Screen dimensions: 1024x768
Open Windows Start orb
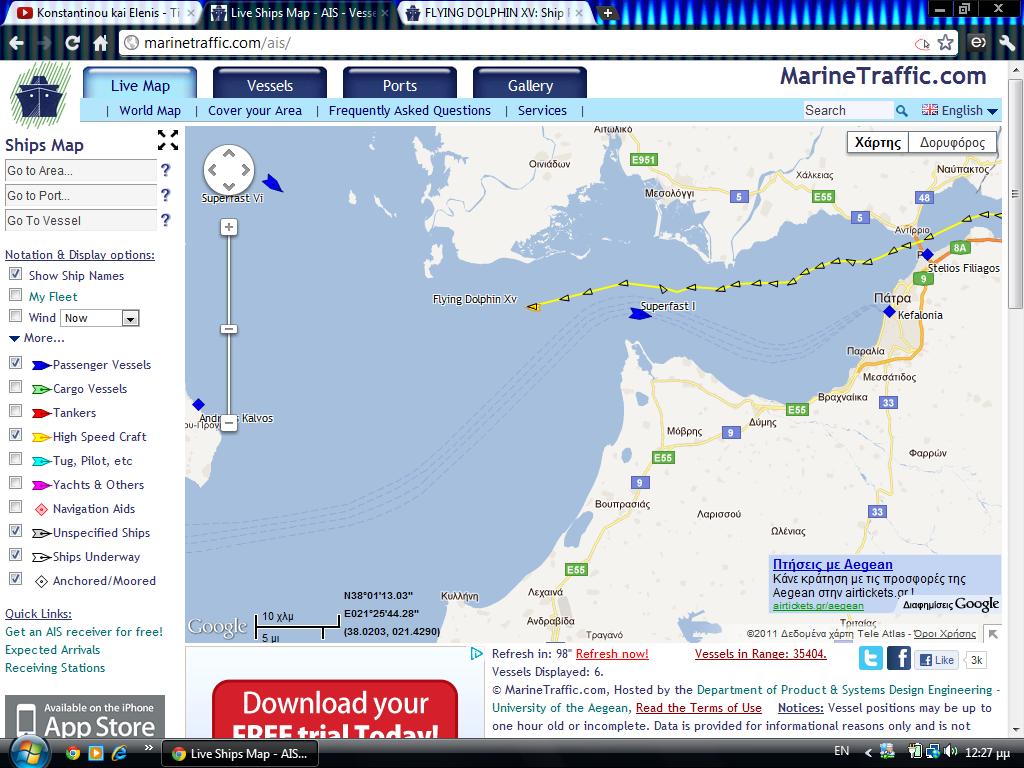tap(27, 753)
